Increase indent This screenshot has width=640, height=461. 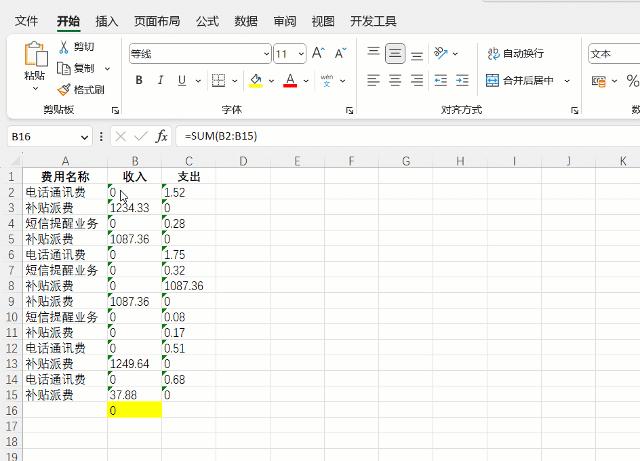[x=462, y=80]
